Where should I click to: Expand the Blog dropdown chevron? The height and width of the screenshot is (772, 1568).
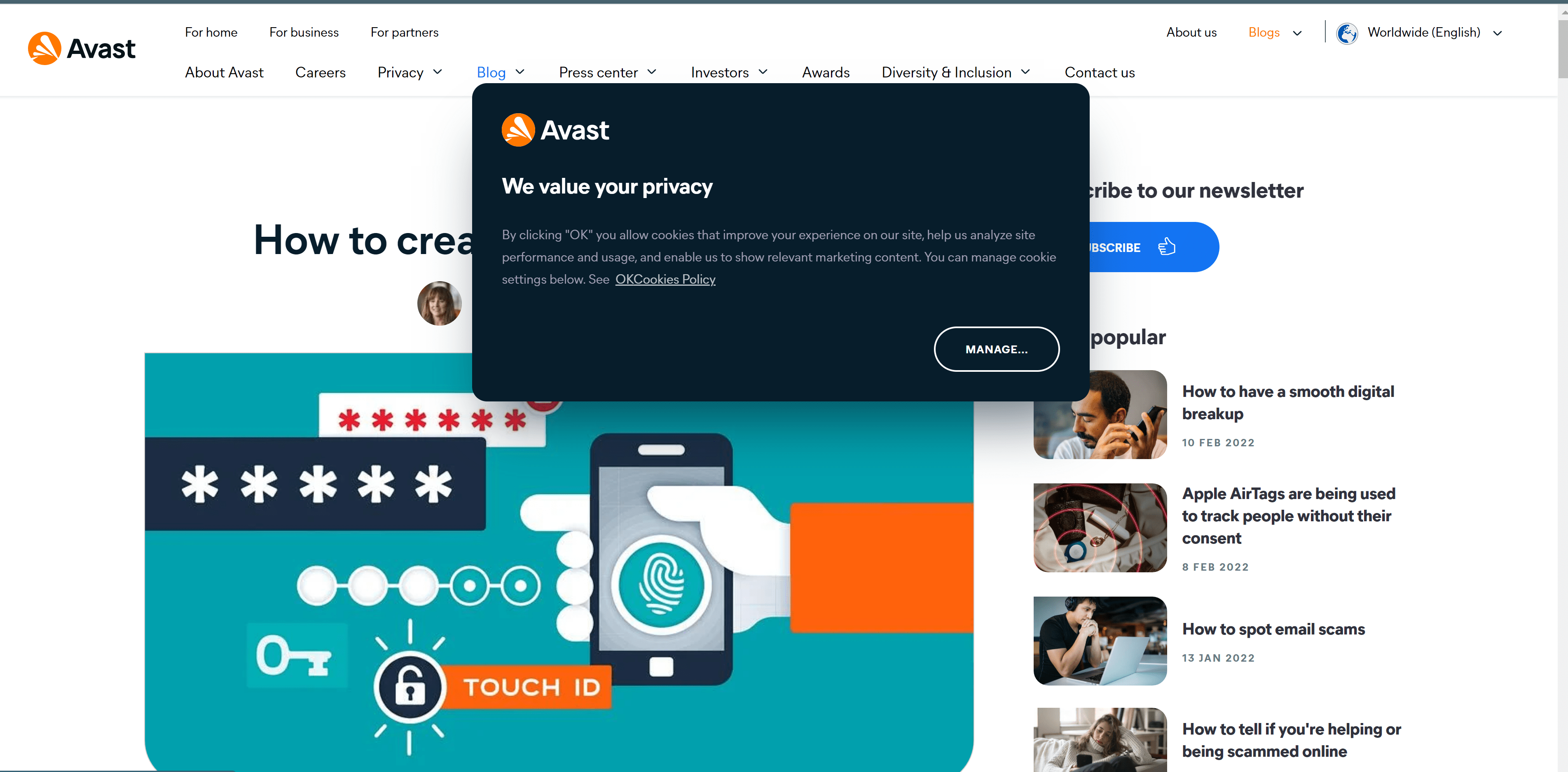coord(520,72)
